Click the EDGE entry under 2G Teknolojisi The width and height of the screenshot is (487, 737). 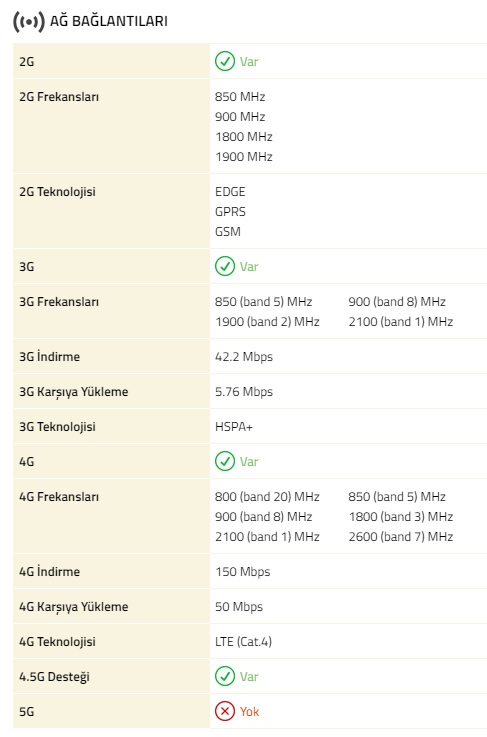pos(230,192)
